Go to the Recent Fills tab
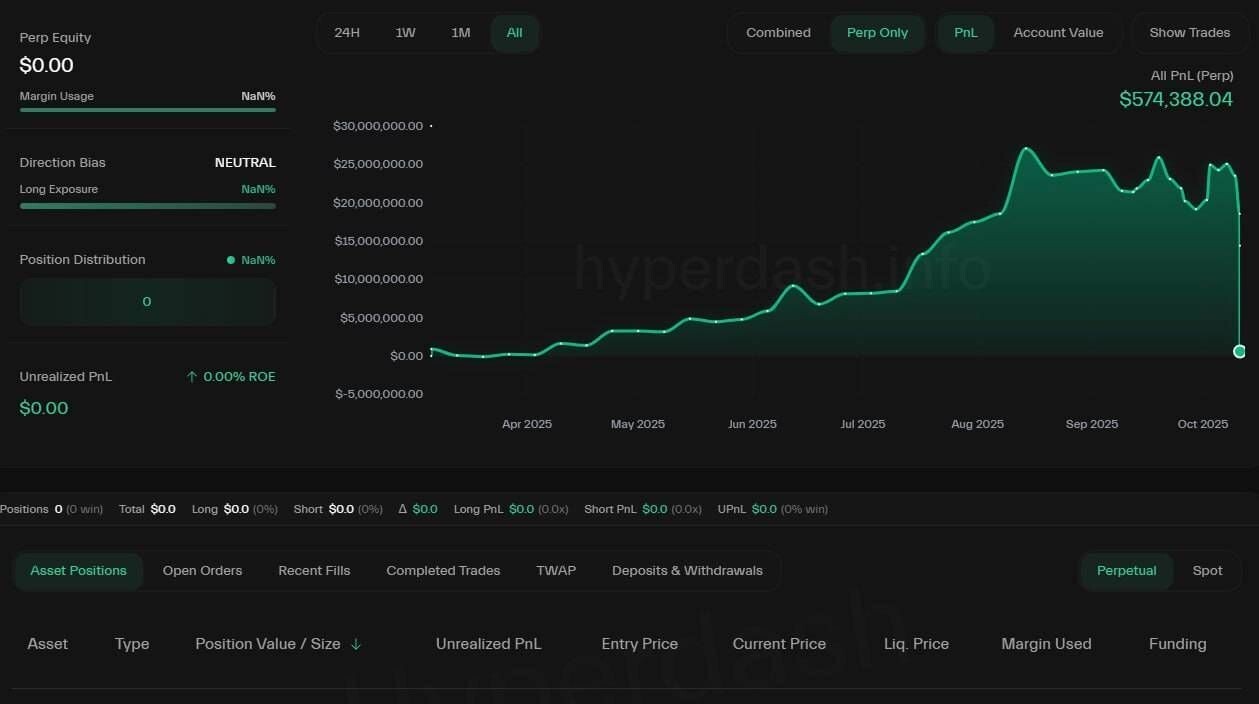The height and width of the screenshot is (704, 1259). (x=314, y=571)
